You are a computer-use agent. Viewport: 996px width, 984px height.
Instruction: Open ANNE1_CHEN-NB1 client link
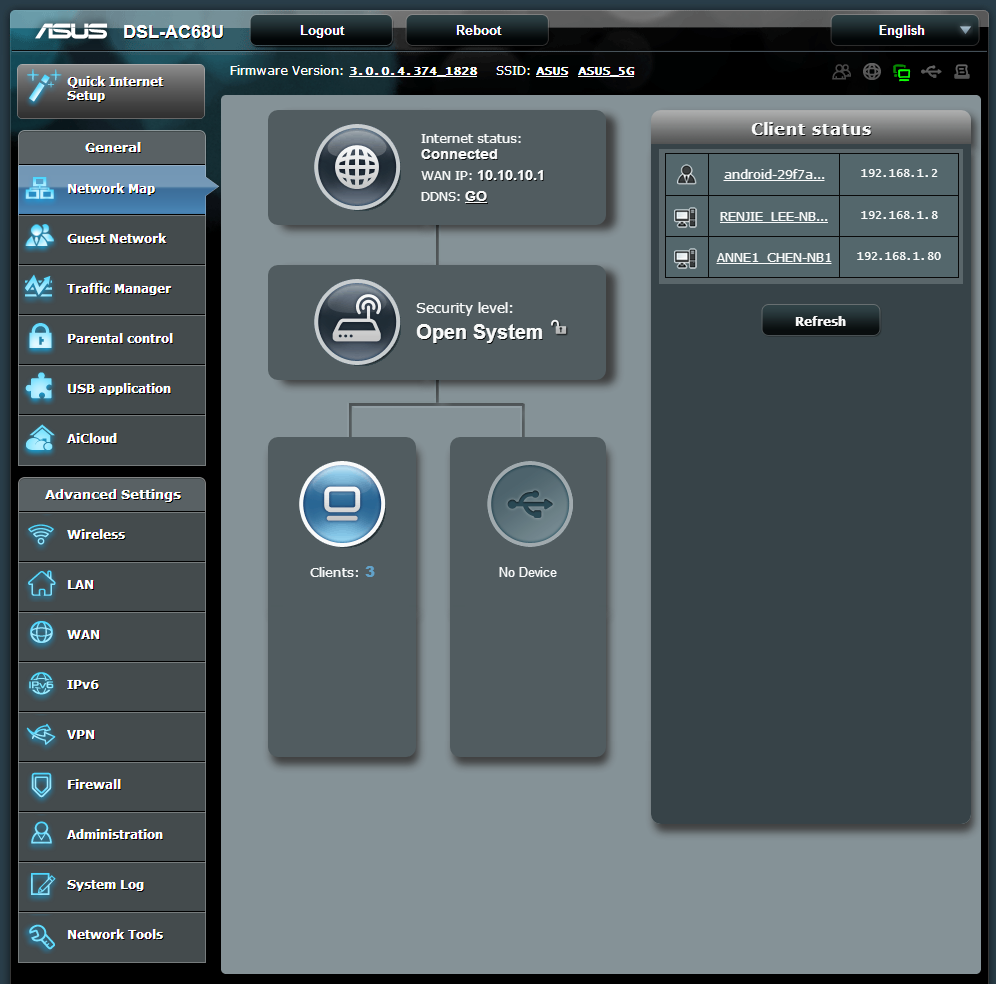774,257
